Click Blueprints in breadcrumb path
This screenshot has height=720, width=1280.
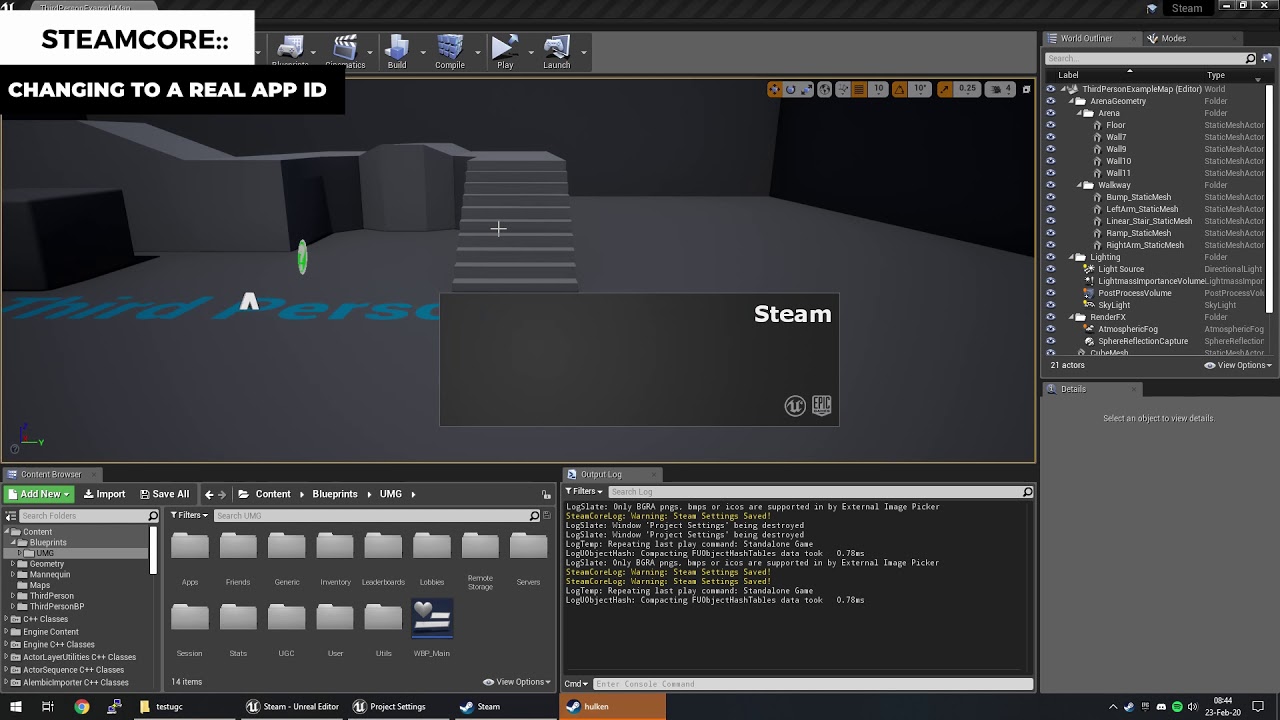click(x=334, y=494)
